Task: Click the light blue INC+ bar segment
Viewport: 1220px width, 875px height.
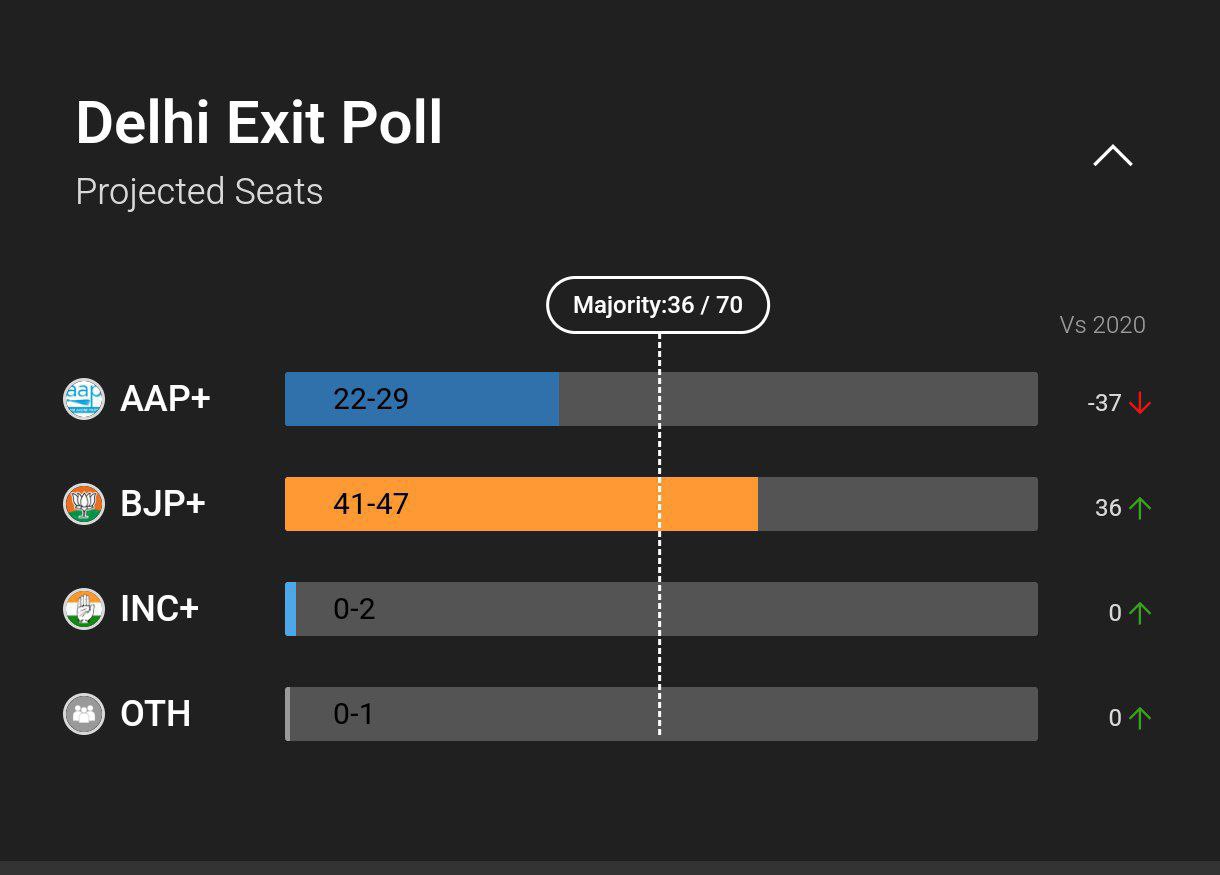Action: 291,609
